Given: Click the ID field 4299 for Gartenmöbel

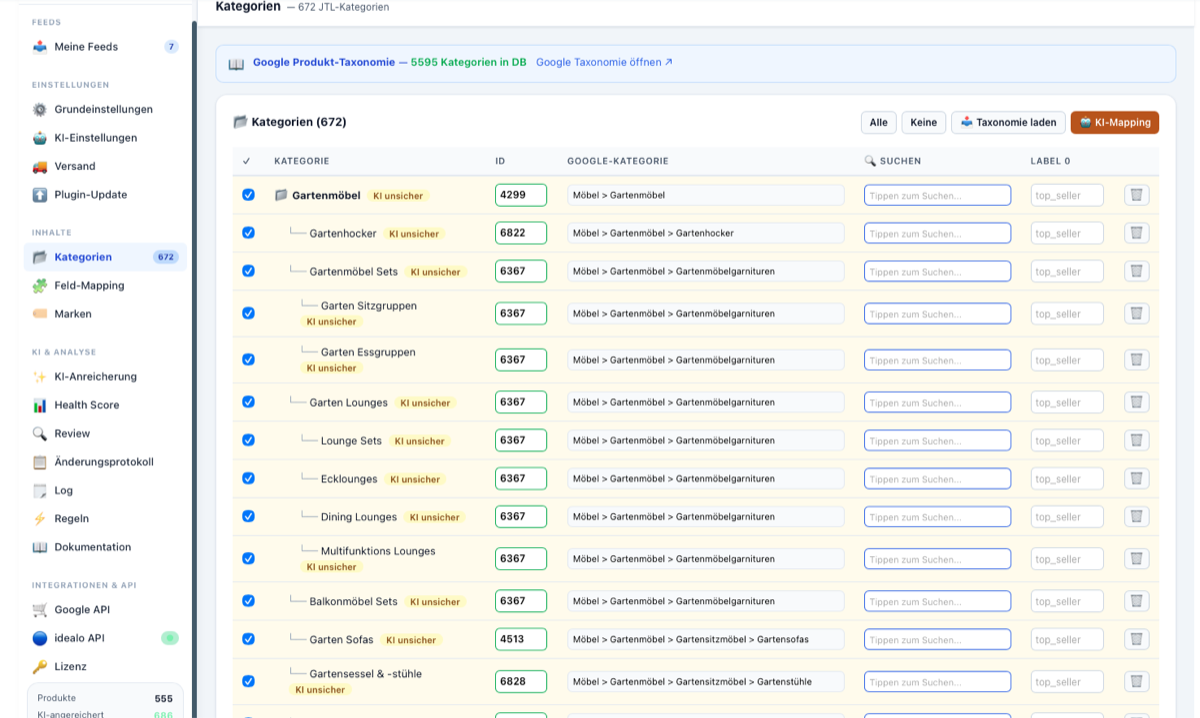Looking at the screenshot, I should pyautogui.click(x=521, y=195).
